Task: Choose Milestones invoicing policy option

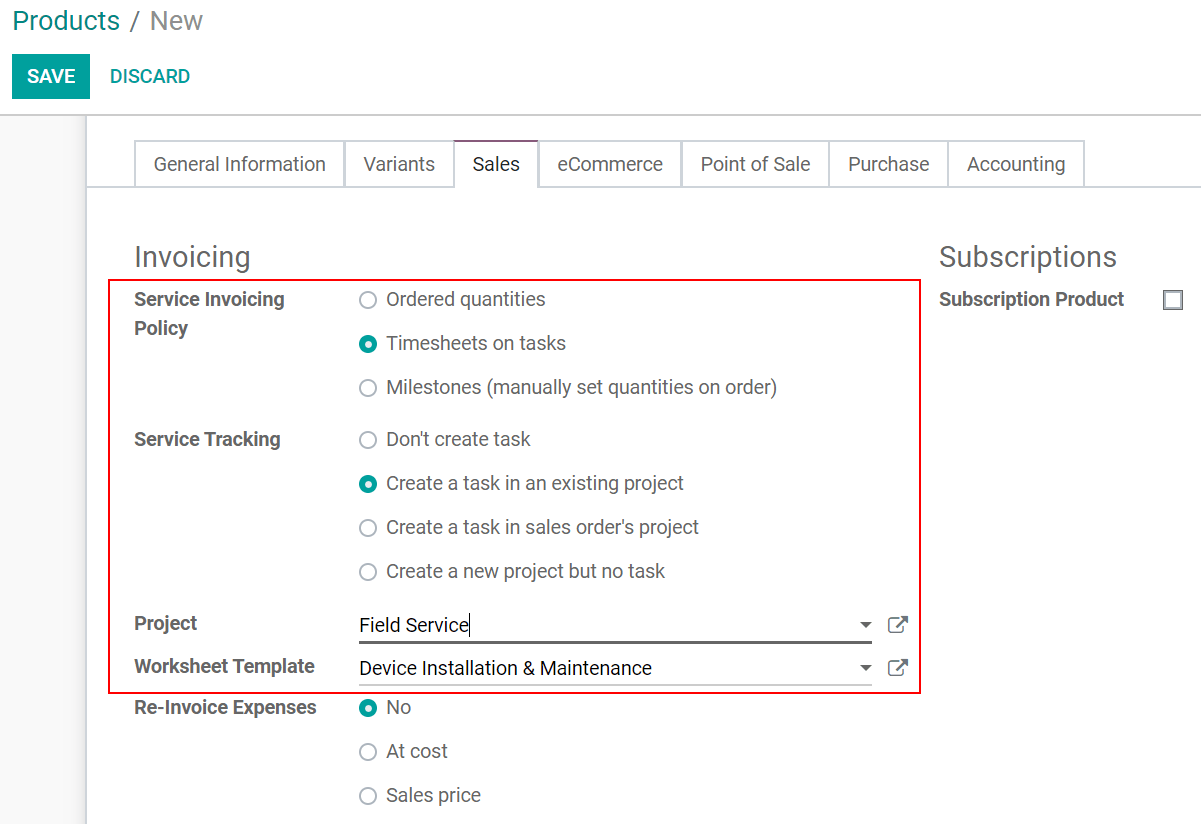Action: tap(368, 388)
